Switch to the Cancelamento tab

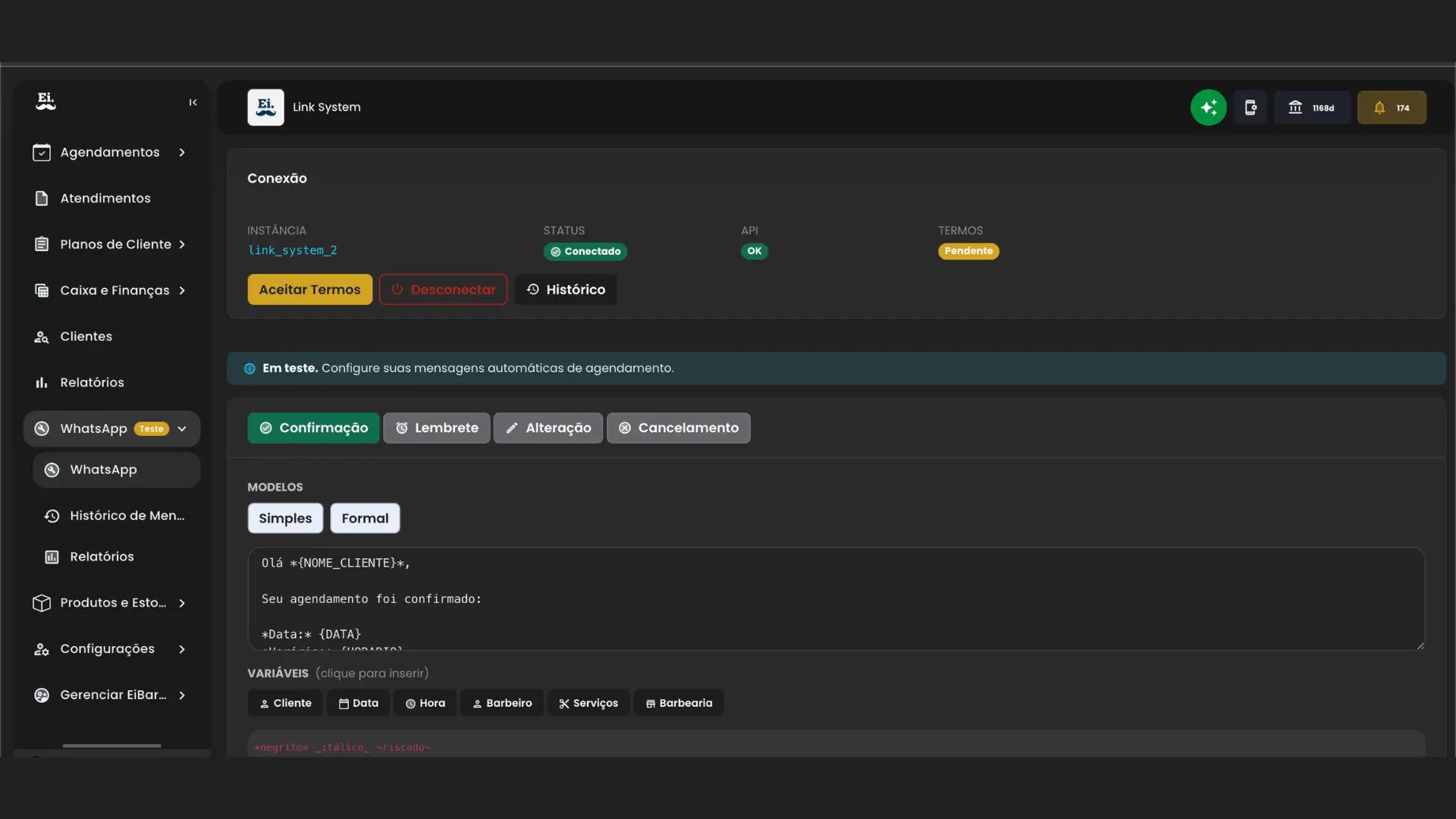coord(678,428)
